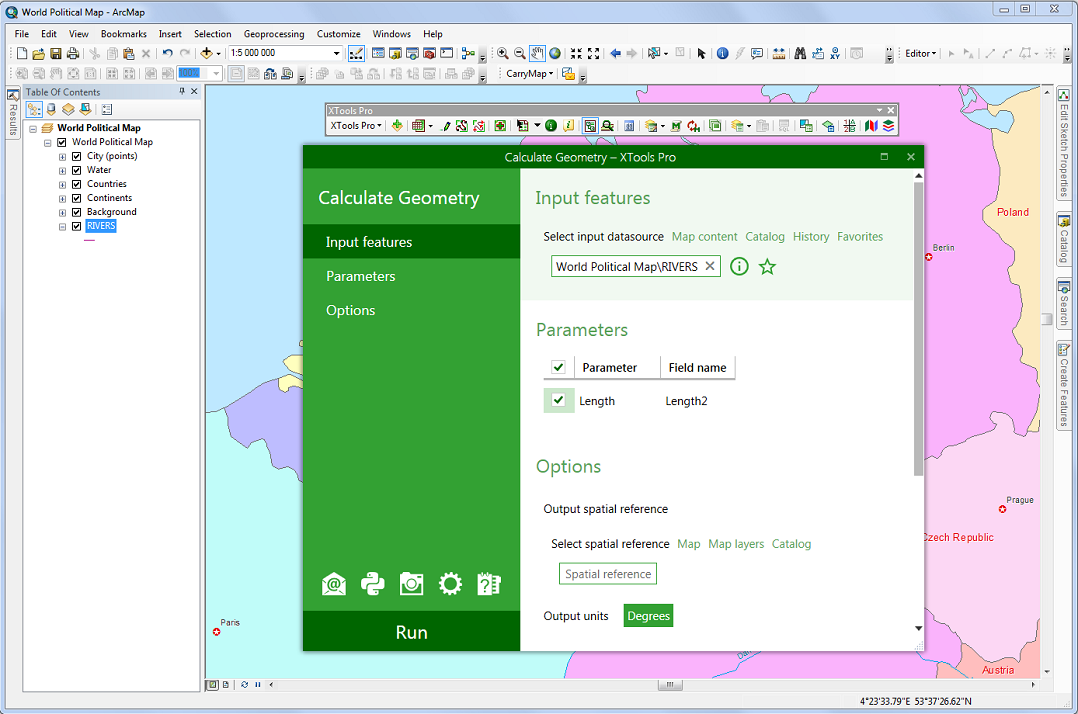Image resolution: width=1078 pixels, height=714 pixels.
Task: Uncheck the Length parameter checkbox
Action: [x=558, y=400]
